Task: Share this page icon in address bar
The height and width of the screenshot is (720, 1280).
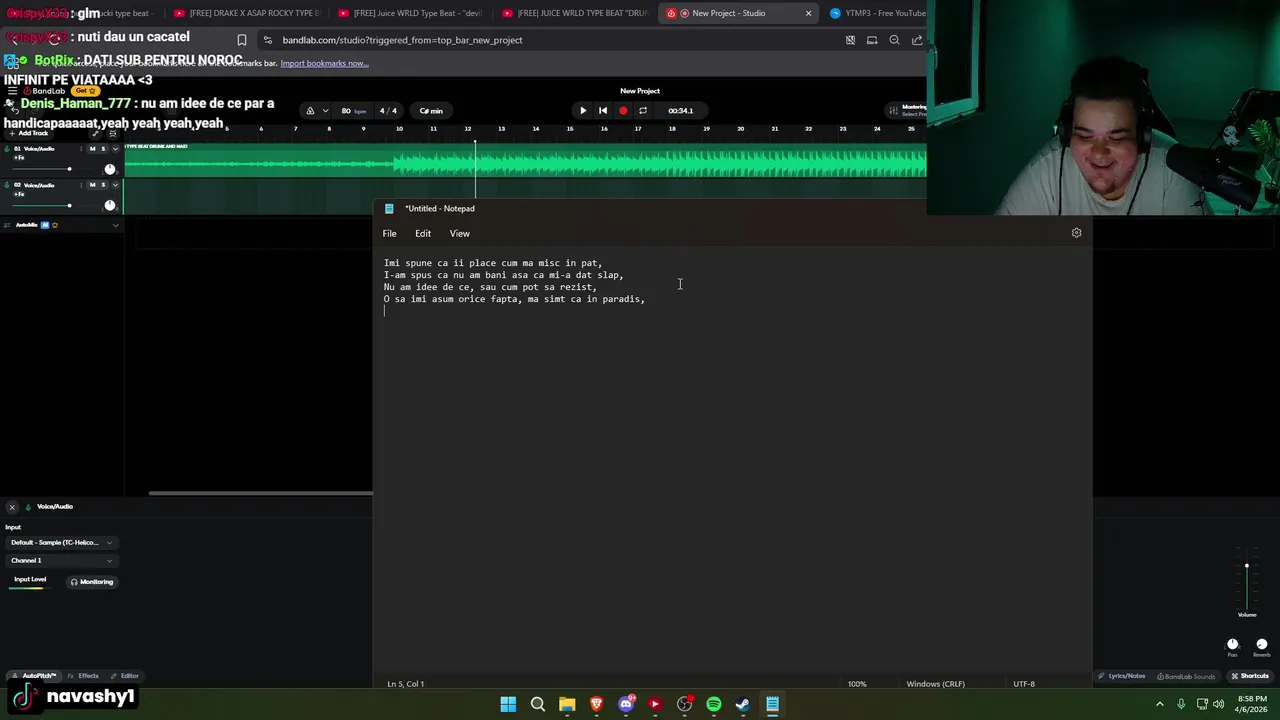Action: [x=917, y=40]
